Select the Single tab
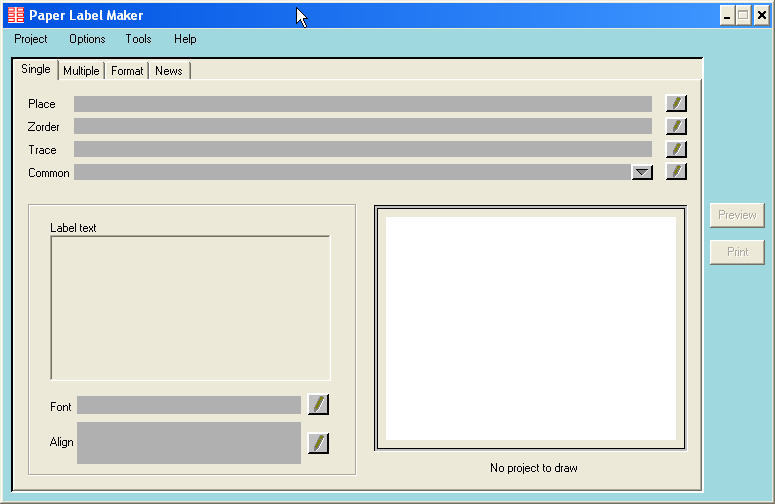Viewport: 775px width, 504px height. [x=36, y=70]
